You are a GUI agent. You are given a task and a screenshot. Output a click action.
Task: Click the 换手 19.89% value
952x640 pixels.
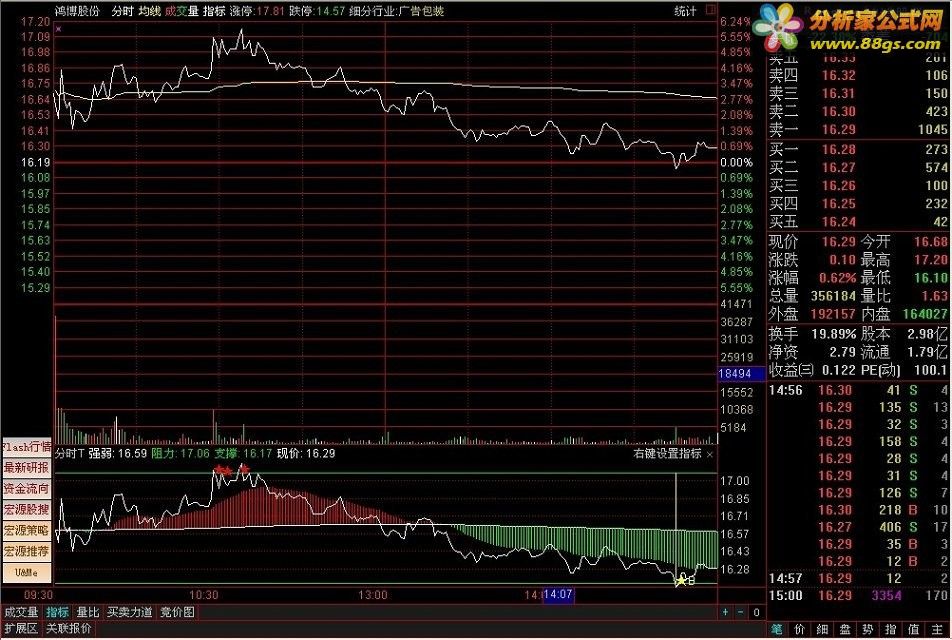(x=833, y=334)
